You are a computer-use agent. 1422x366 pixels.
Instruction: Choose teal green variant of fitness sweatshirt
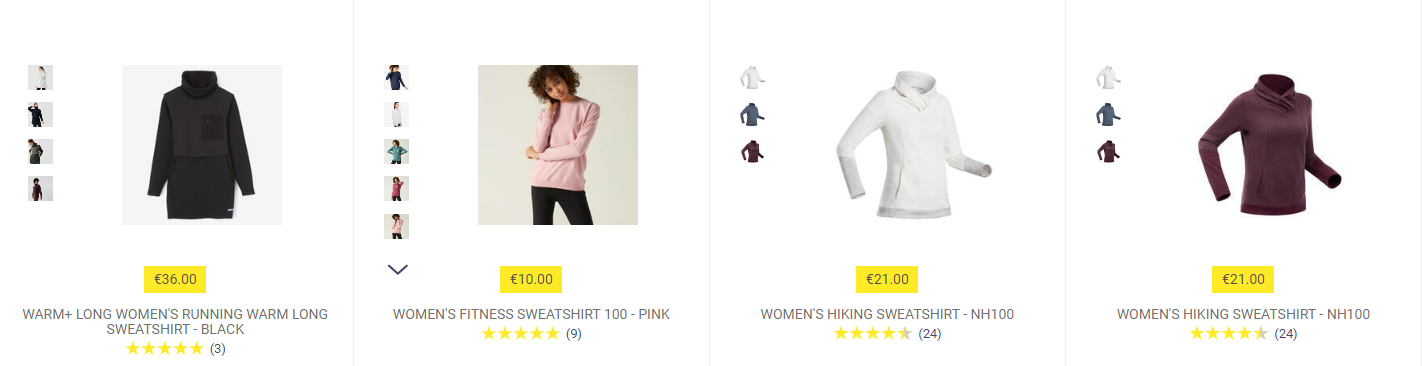[x=396, y=152]
